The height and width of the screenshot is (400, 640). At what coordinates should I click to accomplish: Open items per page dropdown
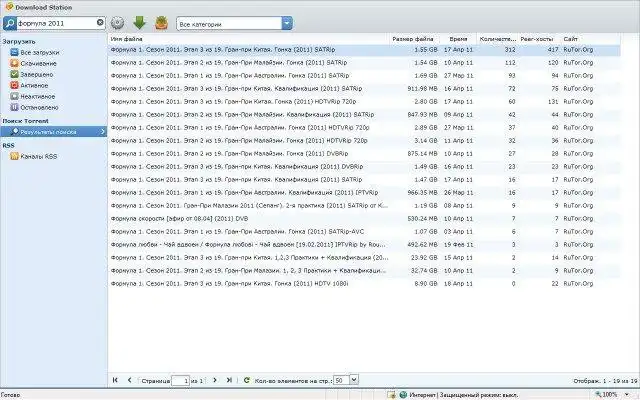(354, 380)
